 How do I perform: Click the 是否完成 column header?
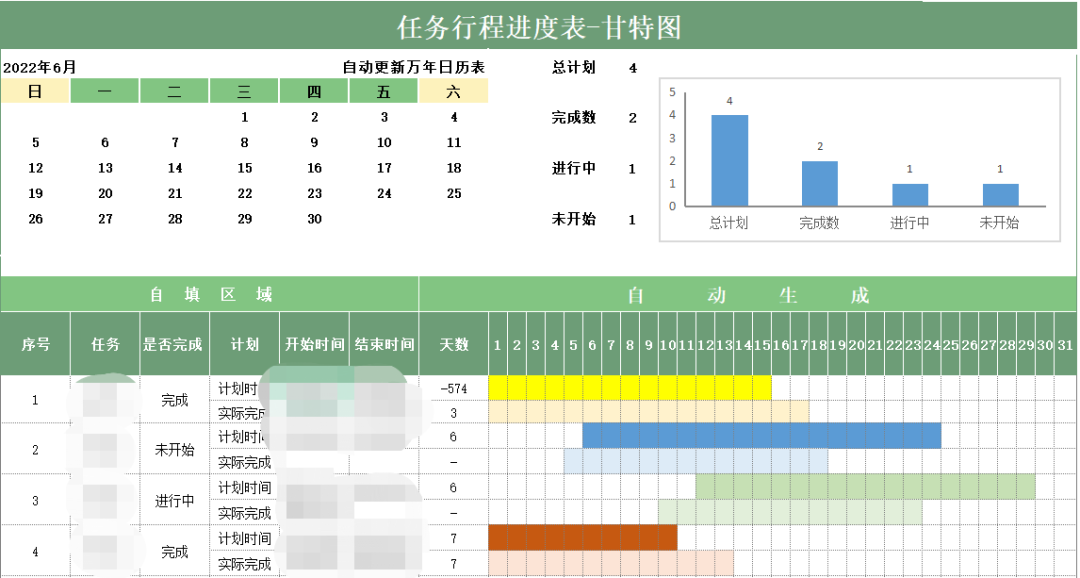(x=175, y=344)
